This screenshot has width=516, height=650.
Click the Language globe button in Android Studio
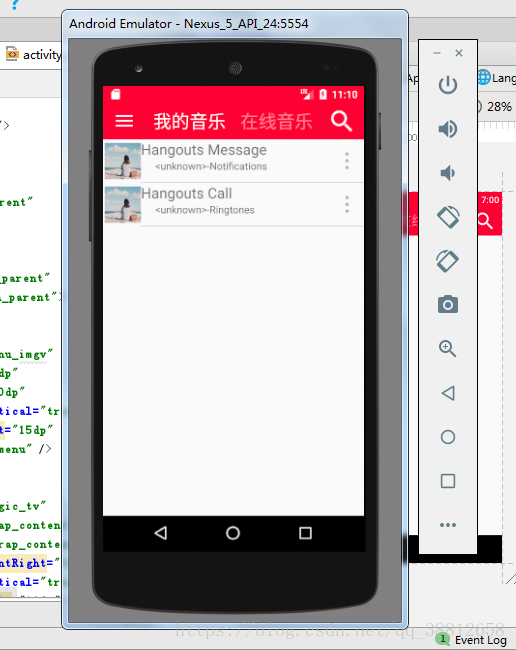tap(496, 78)
